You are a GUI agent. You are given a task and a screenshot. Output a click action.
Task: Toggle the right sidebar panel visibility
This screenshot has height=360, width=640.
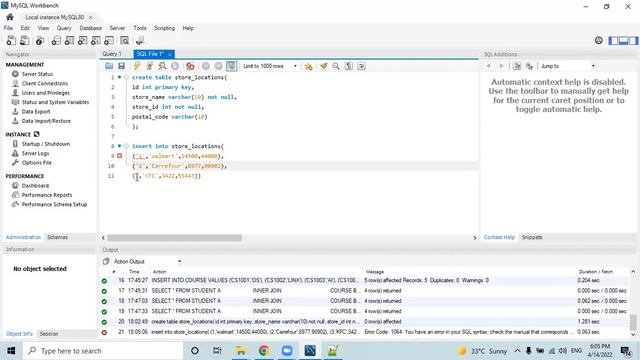click(x=633, y=40)
